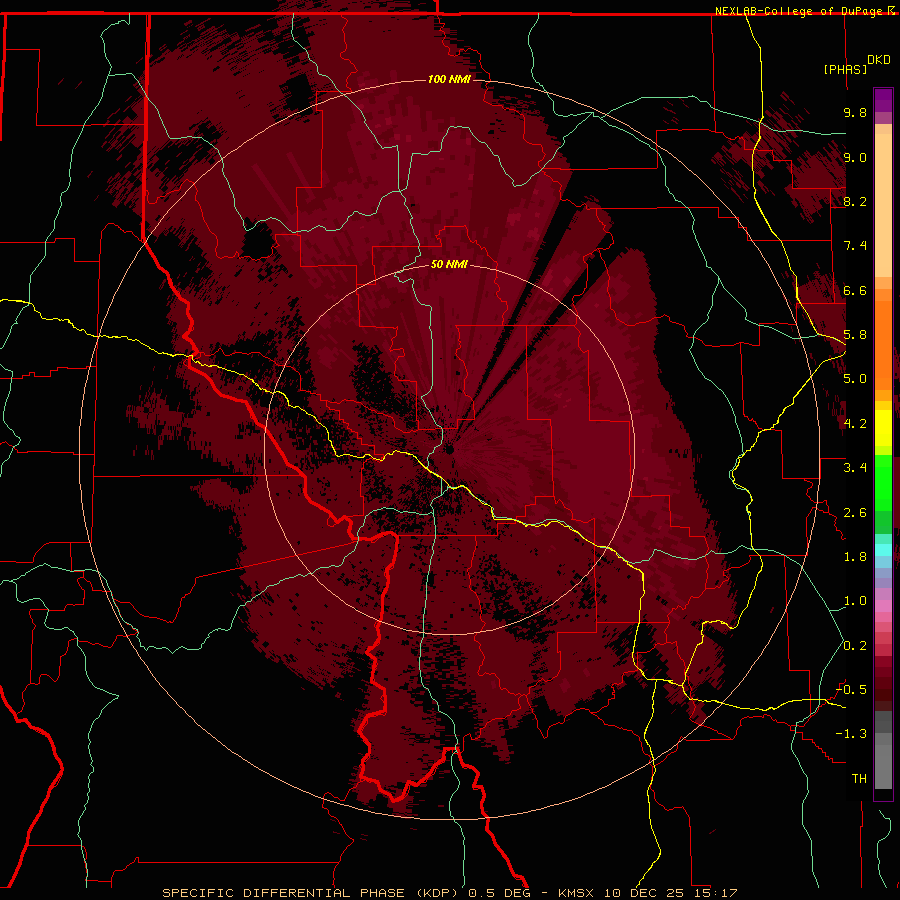Click the 15:17 timestamp in caption

715,893
